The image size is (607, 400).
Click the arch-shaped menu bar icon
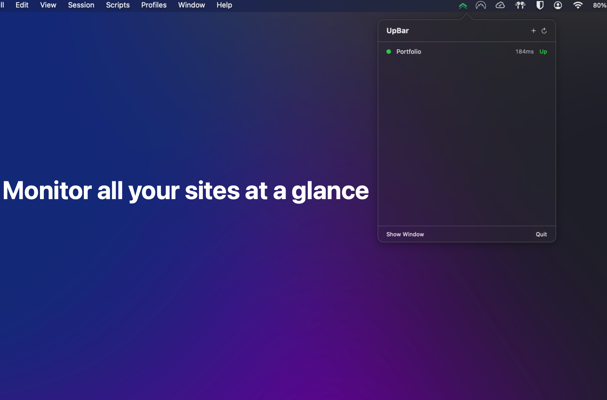(480, 5)
